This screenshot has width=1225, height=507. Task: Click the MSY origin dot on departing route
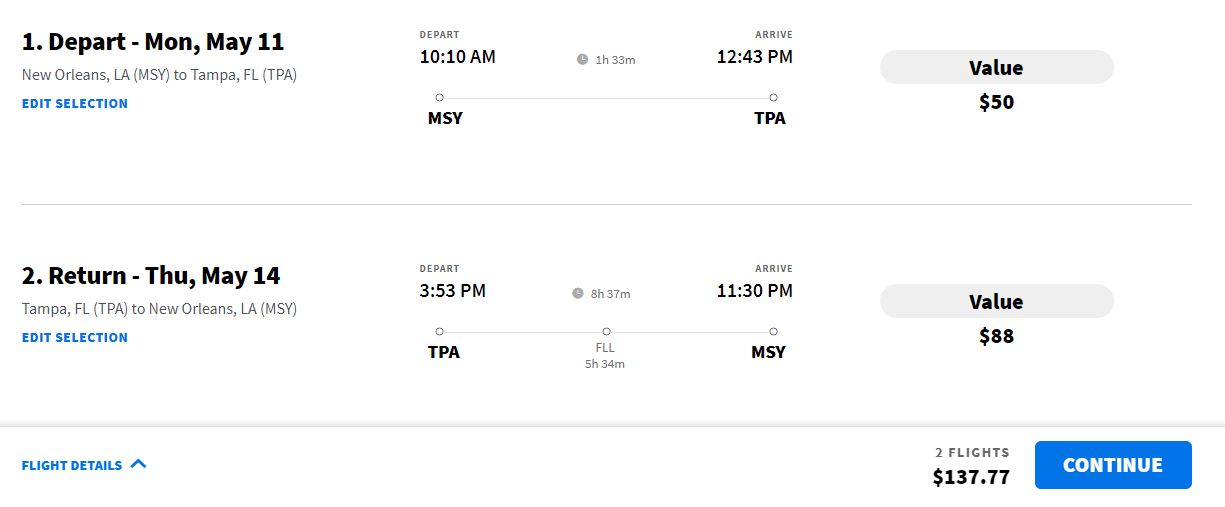pyautogui.click(x=439, y=98)
